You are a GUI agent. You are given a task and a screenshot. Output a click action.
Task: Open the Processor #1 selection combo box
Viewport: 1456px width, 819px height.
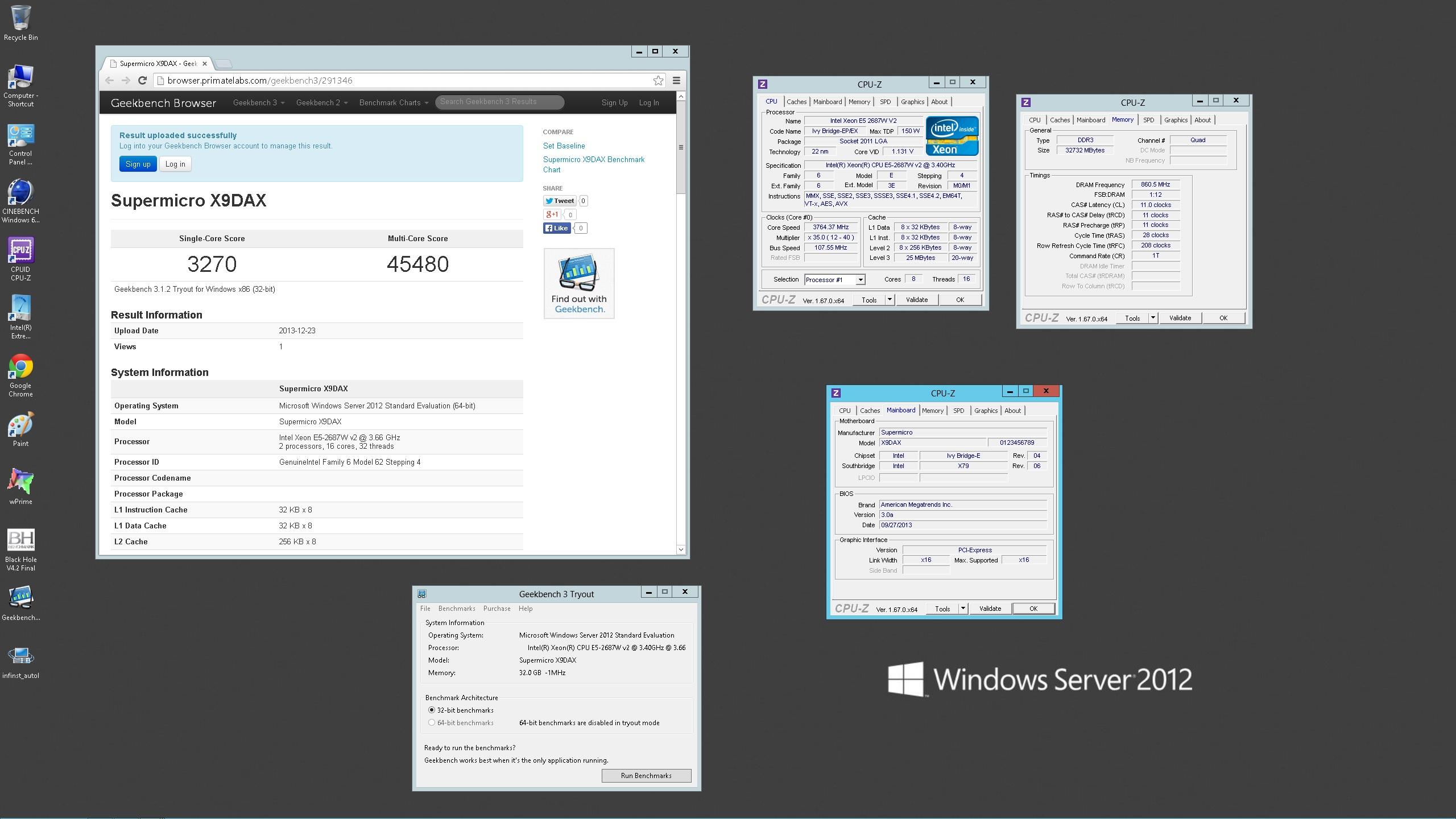835,279
